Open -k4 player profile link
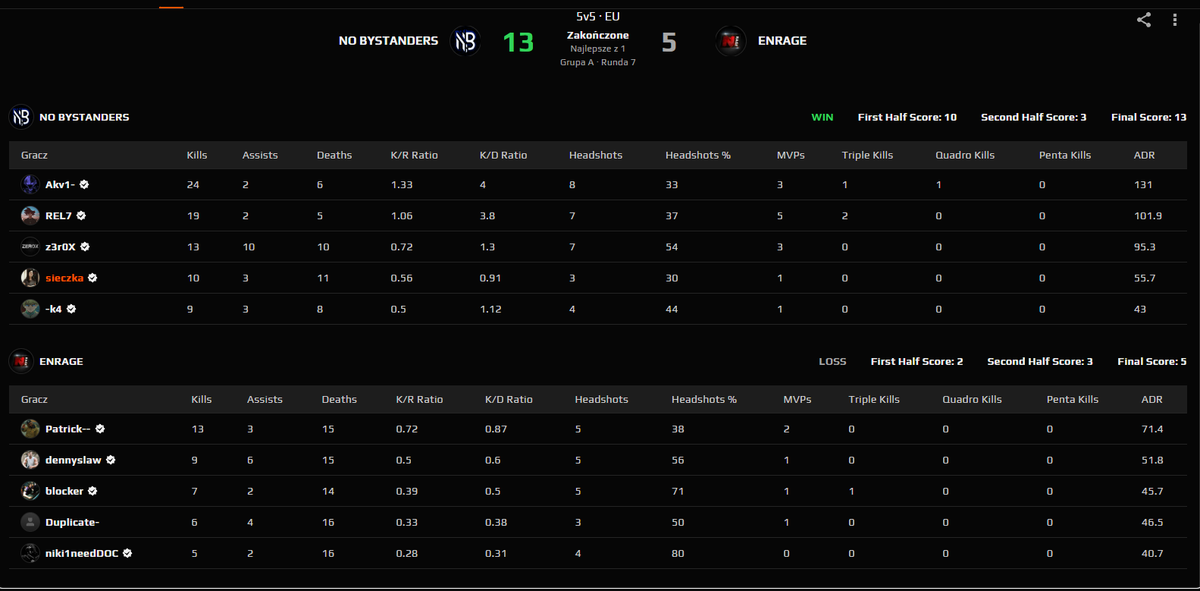Viewport: 1200px width, 591px height. [54, 309]
